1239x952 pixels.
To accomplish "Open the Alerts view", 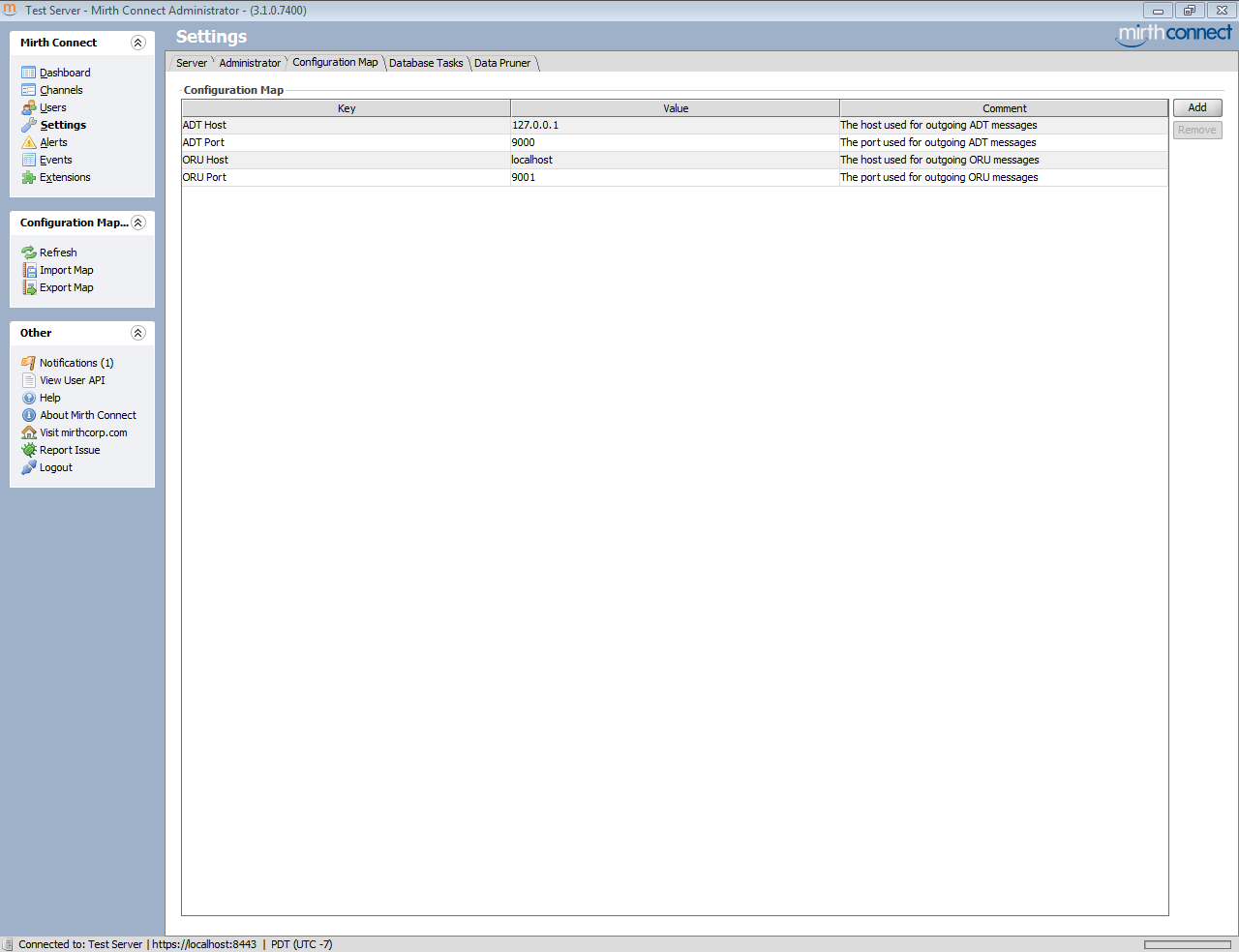I will [53, 142].
